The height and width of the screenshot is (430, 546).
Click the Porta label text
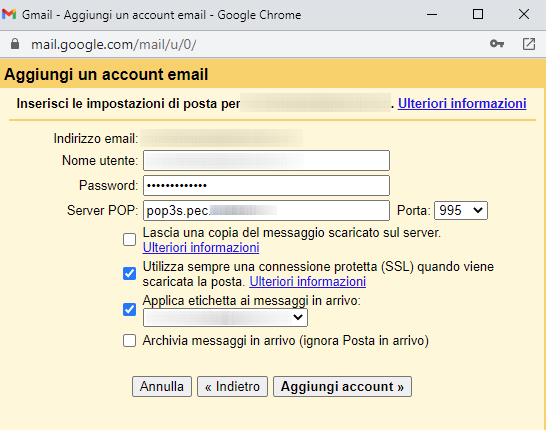pos(414,210)
